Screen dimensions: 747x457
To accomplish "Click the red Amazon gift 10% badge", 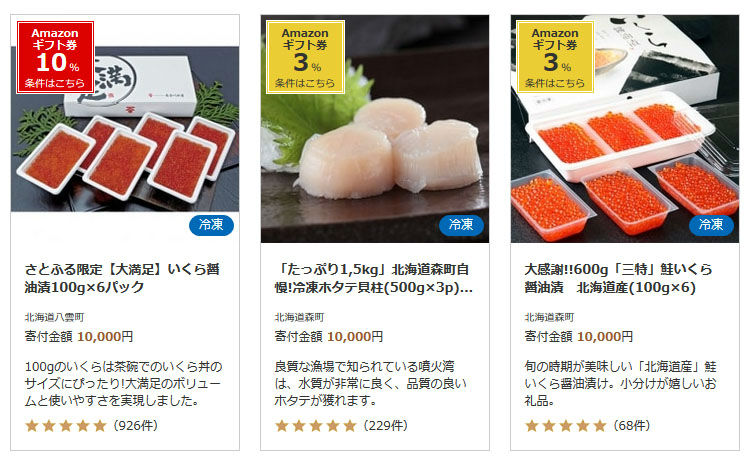I will (55, 57).
